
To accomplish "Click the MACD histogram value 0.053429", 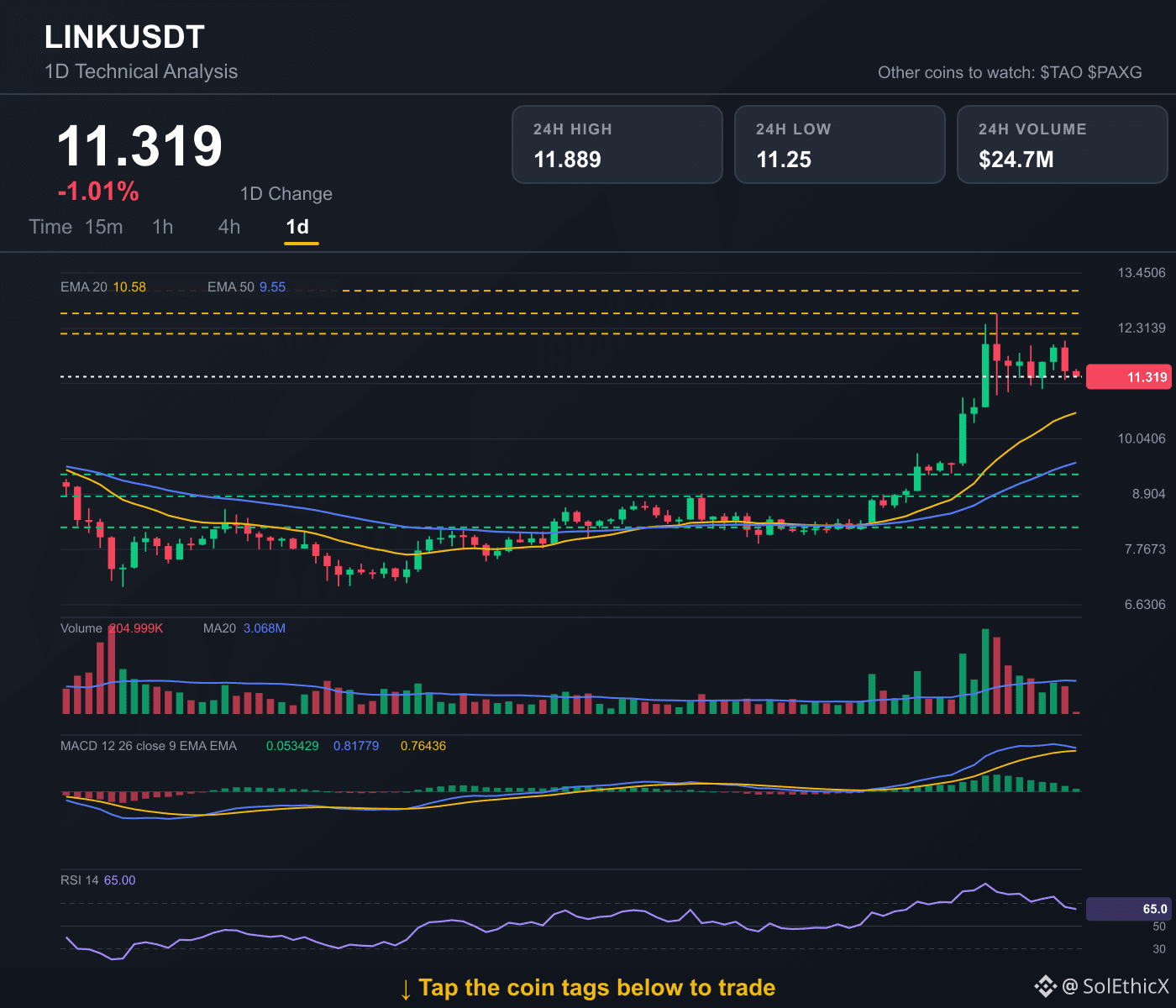I will 292,746.
